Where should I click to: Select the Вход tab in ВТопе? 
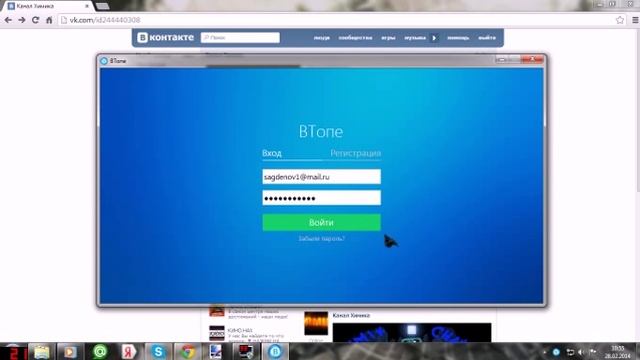pos(272,153)
